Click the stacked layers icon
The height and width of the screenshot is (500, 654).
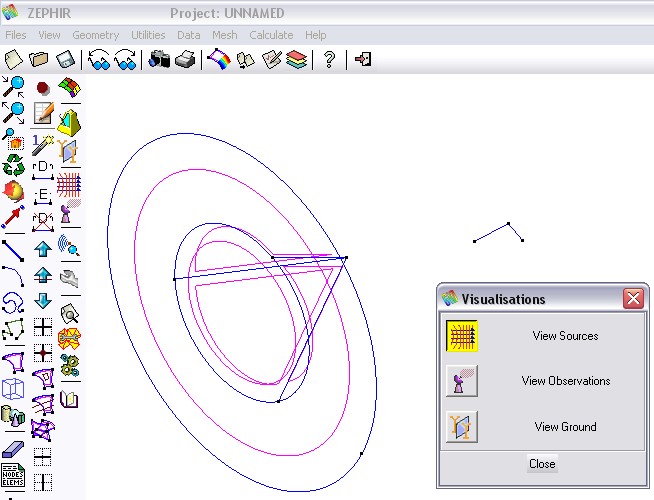[x=297, y=60]
